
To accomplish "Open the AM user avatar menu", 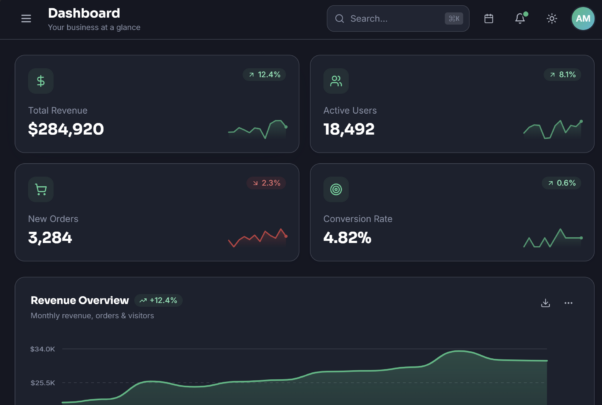I will 583,18.
